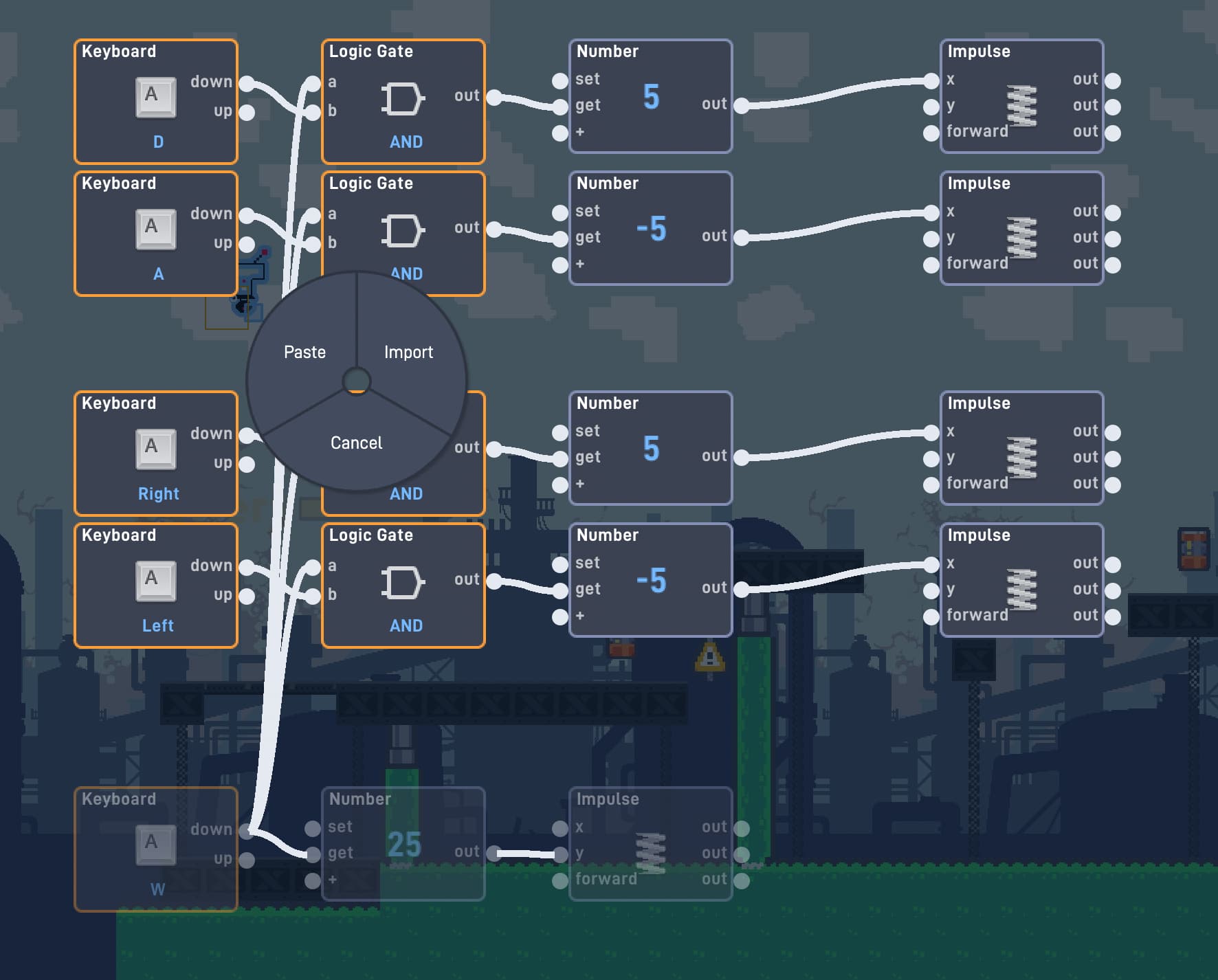This screenshot has height=980, width=1218.
Task: Click the D key label on the first Keyboard node
Action: click(158, 142)
